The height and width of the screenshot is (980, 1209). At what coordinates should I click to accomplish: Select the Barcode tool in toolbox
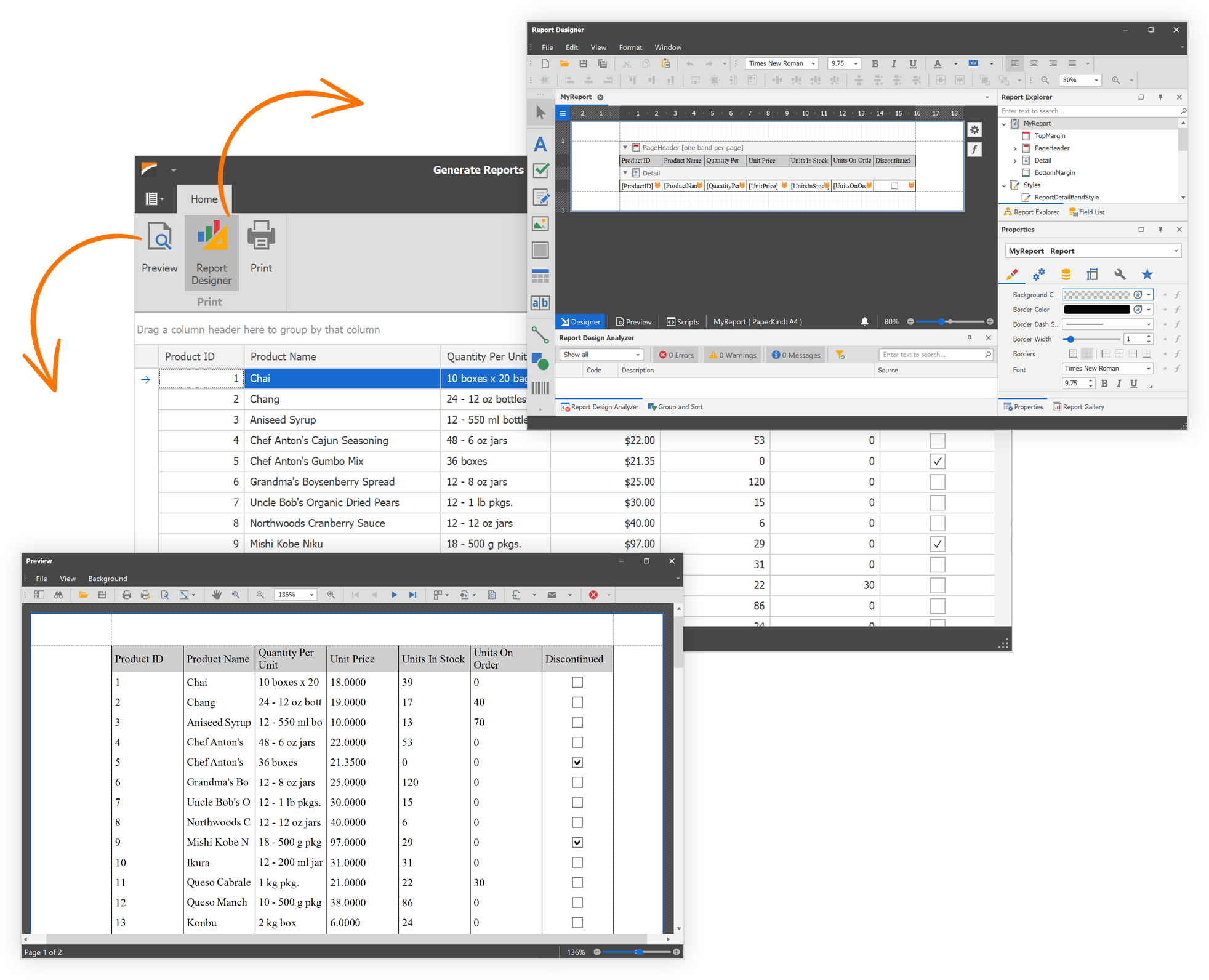pos(540,388)
